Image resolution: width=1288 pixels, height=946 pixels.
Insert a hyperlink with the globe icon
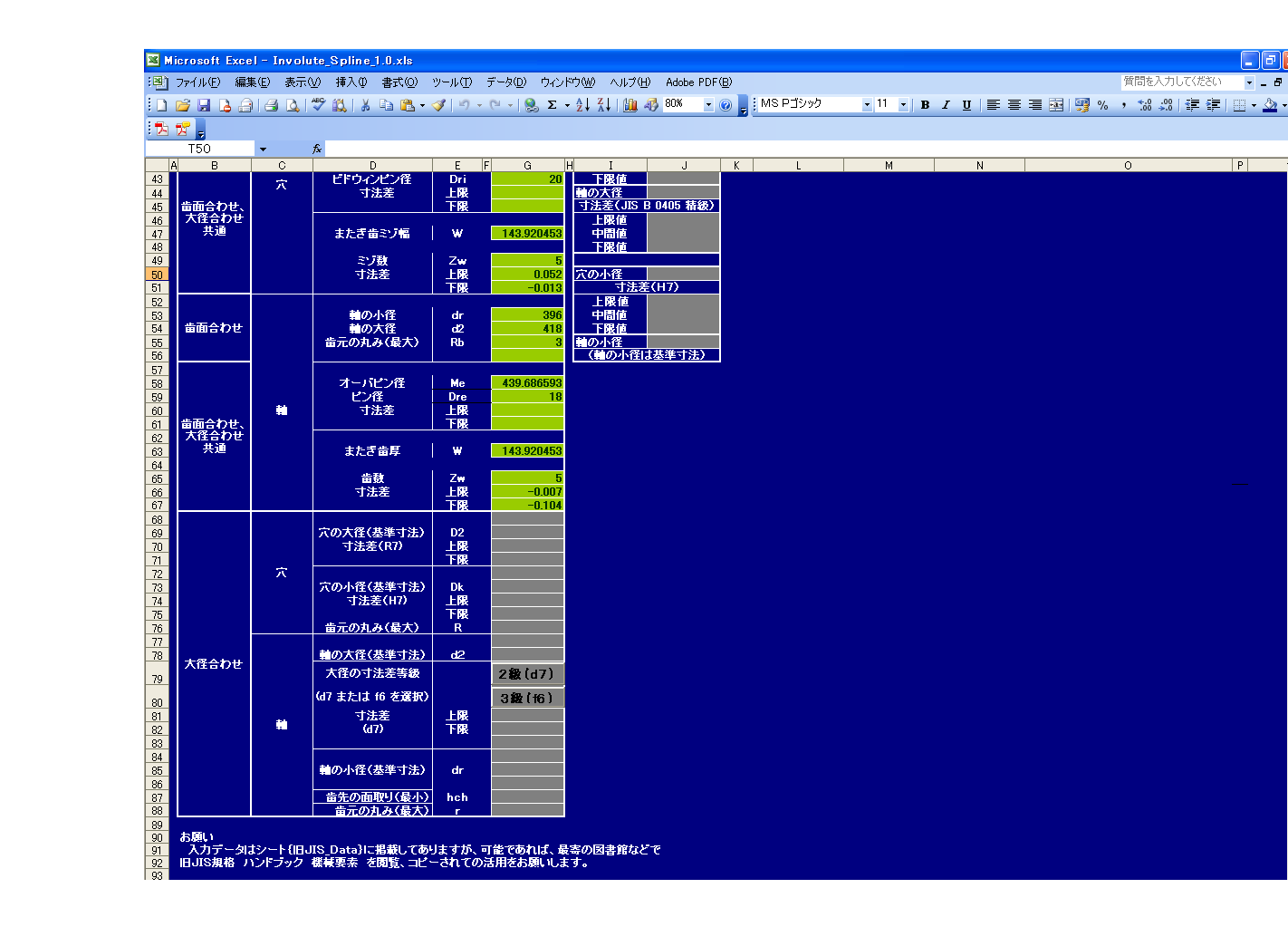tap(532, 105)
